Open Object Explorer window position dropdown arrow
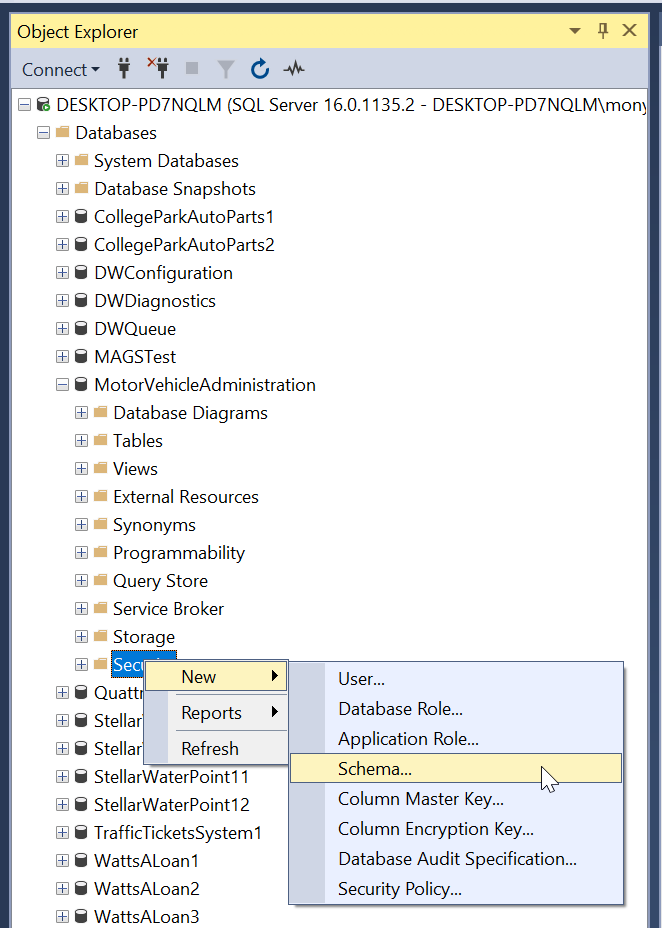The height and width of the screenshot is (928, 662). point(574,31)
